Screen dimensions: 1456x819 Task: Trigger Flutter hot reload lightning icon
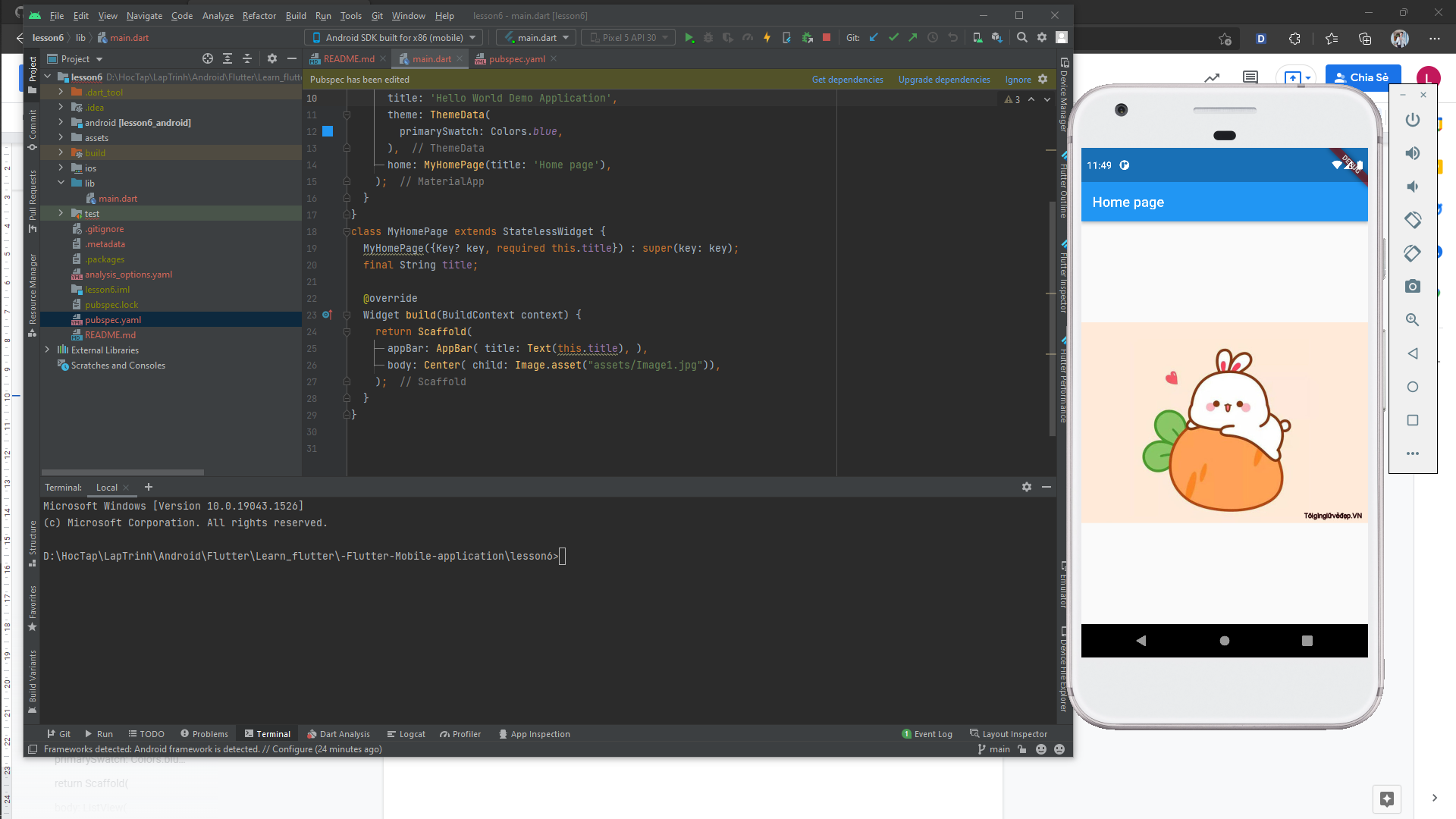click(767, 37)
